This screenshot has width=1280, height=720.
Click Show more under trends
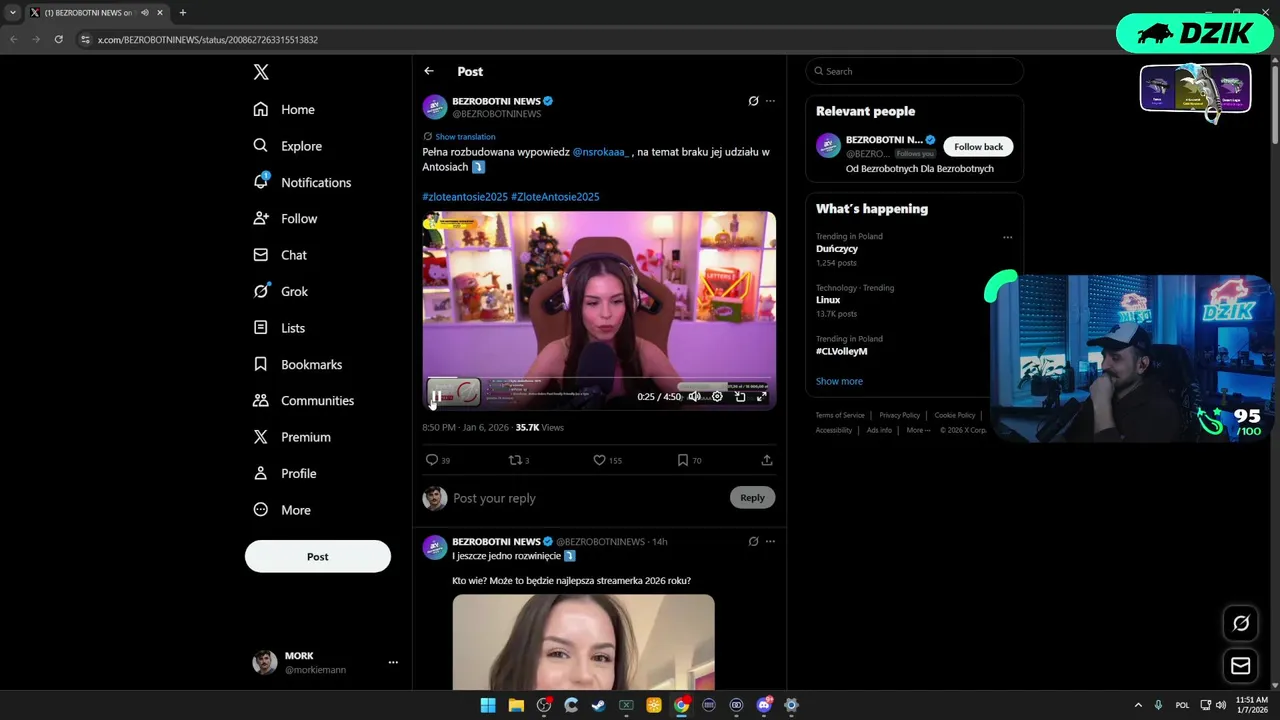pyautogui.click(x=839, y=381)
